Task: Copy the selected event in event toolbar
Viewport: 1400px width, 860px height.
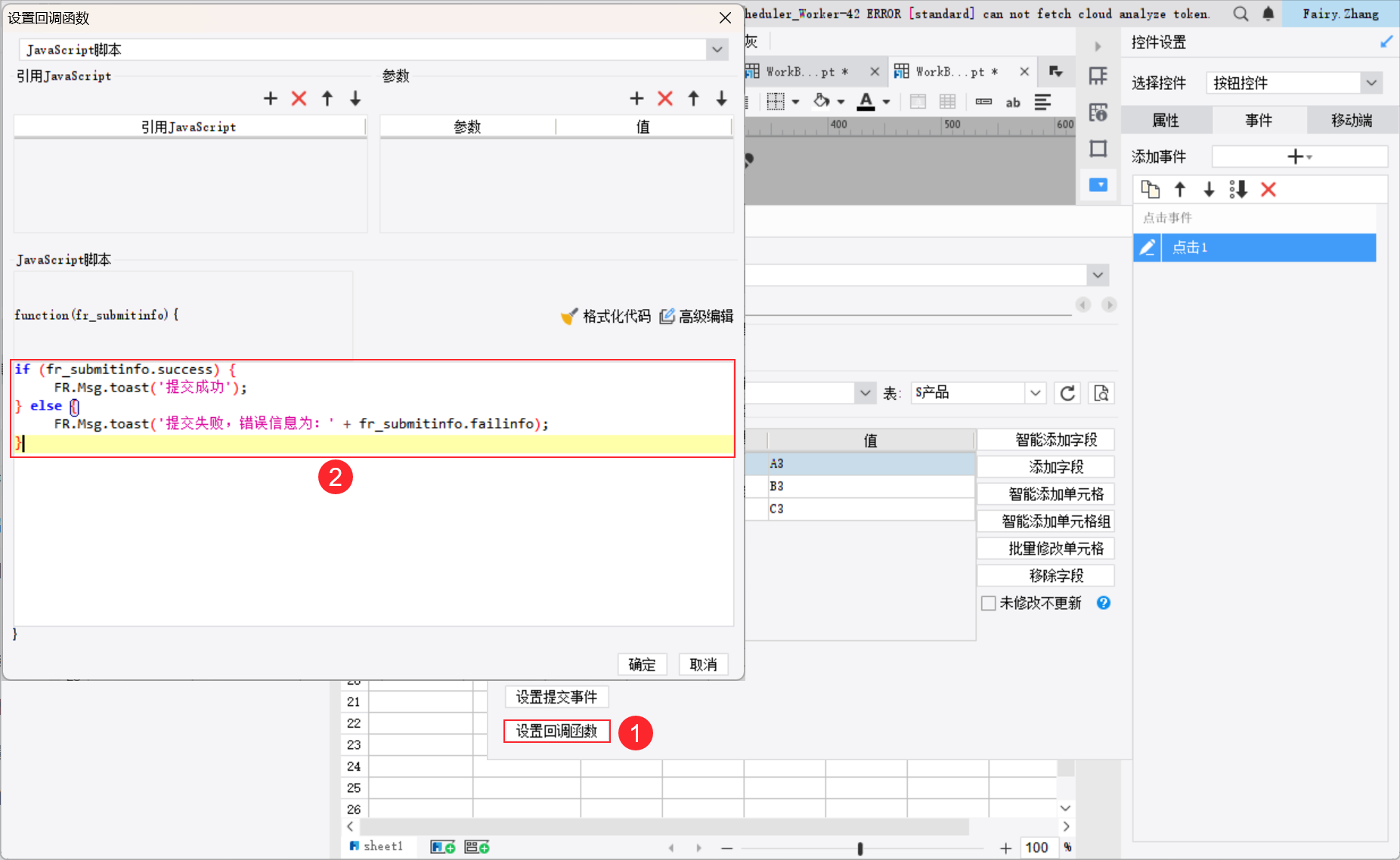Action: (1150, 189)
